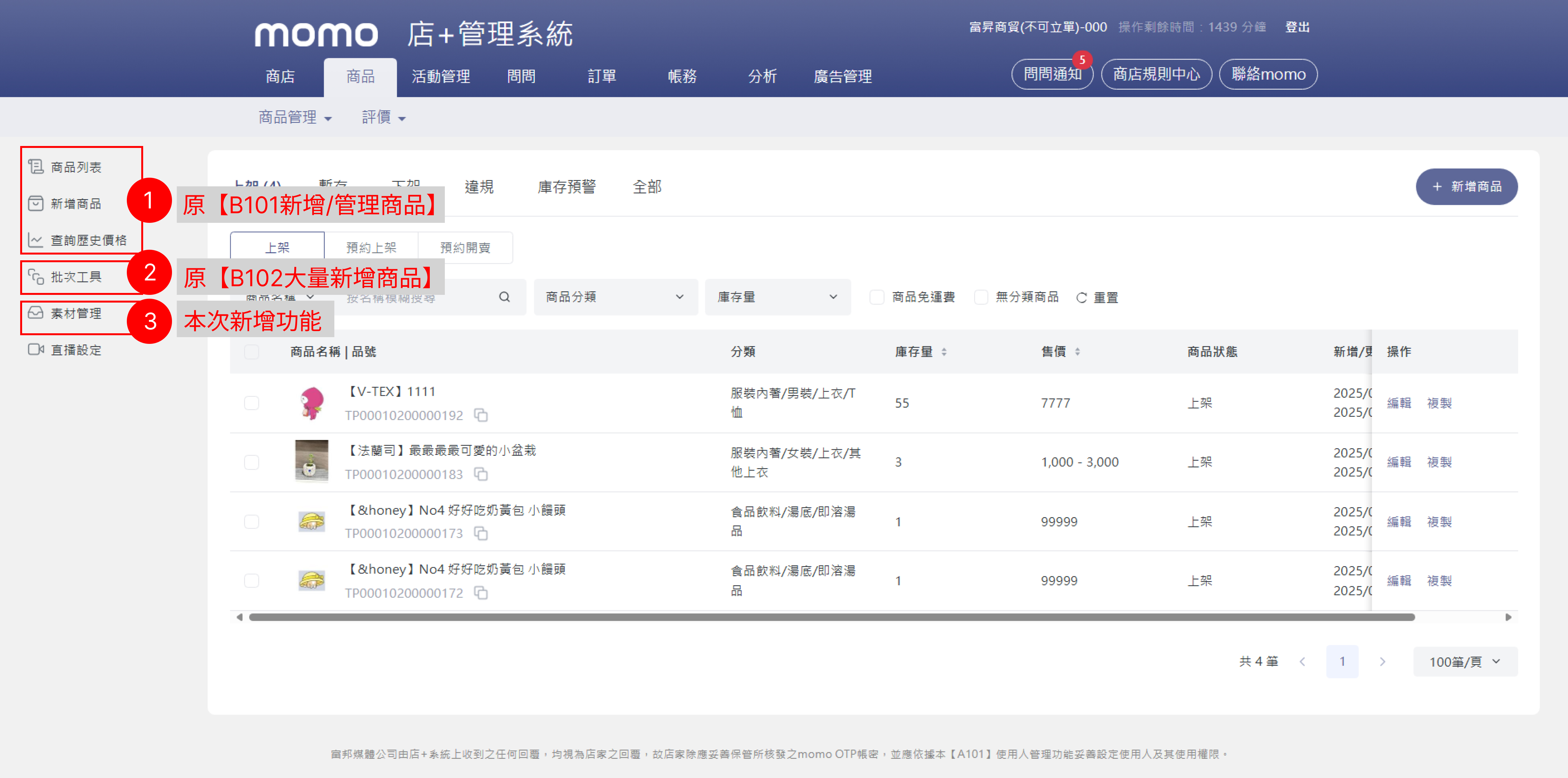Viewport: 1568px width, 778px height.
Task: Sort by 庫存量 column arrows
Action: click(944, 352)
